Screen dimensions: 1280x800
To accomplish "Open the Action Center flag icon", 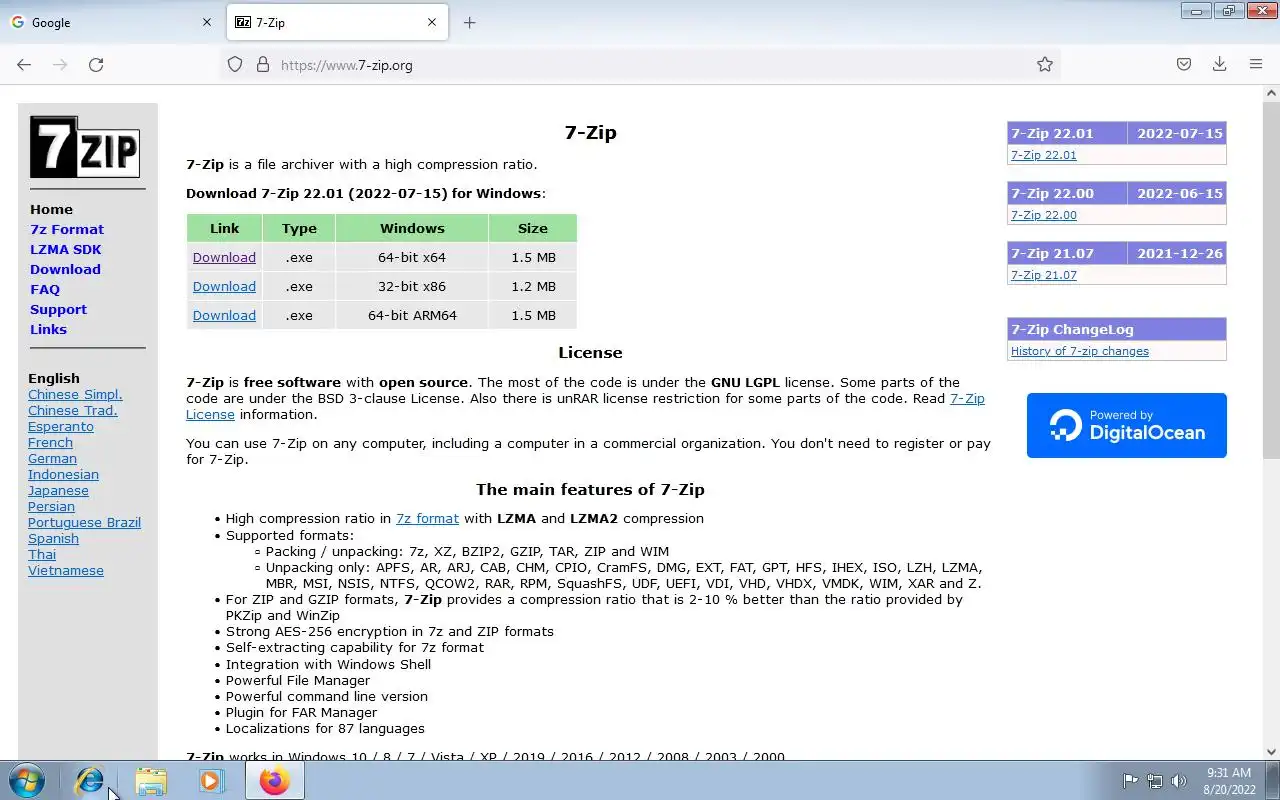I will 1130,781.
